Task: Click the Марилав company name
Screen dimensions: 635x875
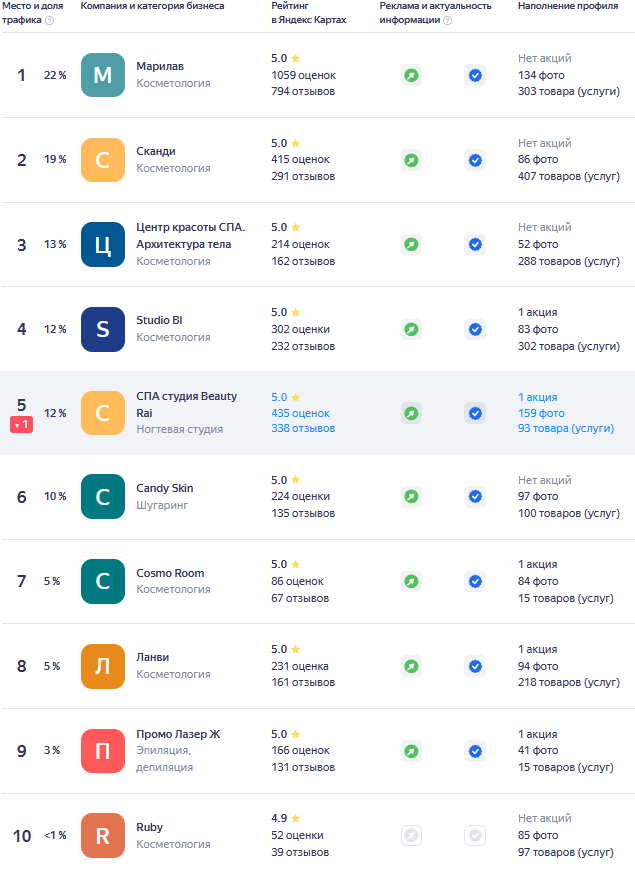Action: (x=160, y=66)
